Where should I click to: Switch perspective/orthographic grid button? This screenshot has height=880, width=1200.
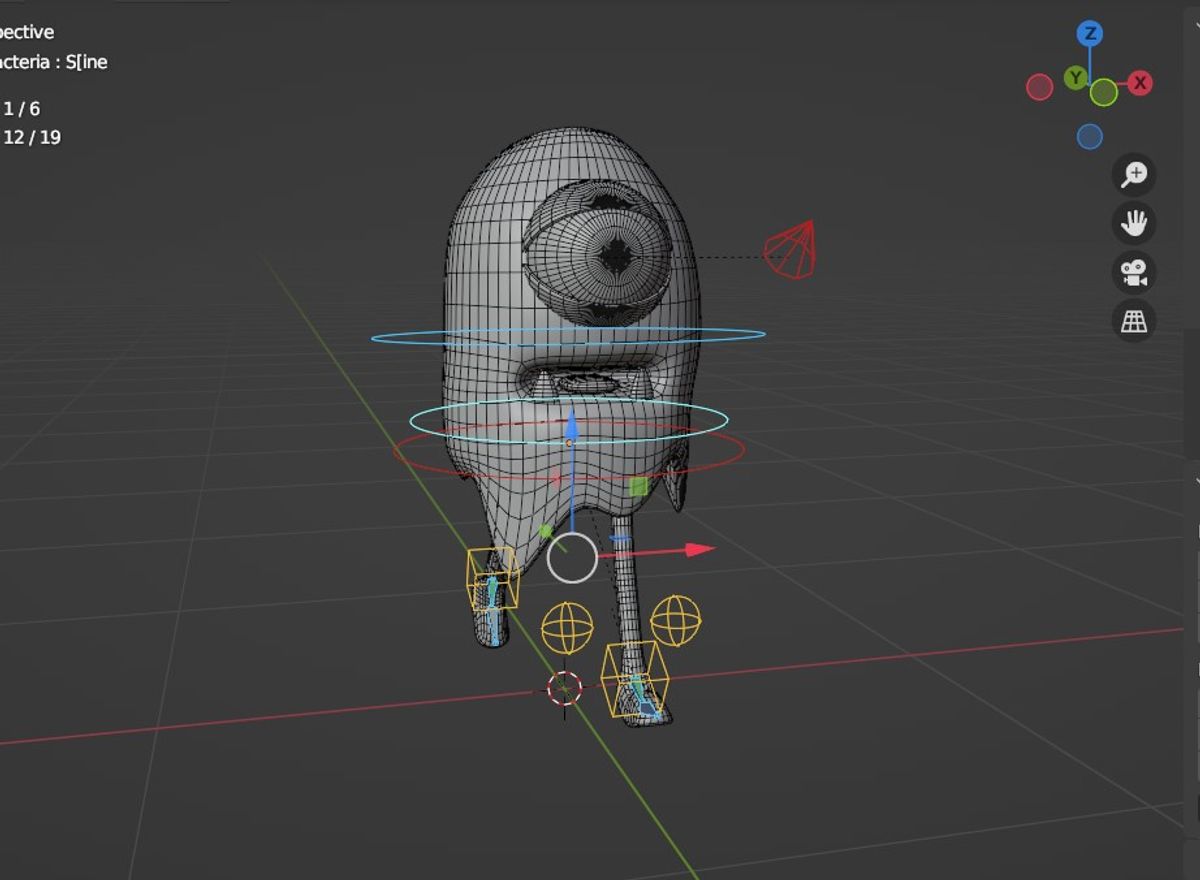pyautogui.click(x=1134, y=321)
